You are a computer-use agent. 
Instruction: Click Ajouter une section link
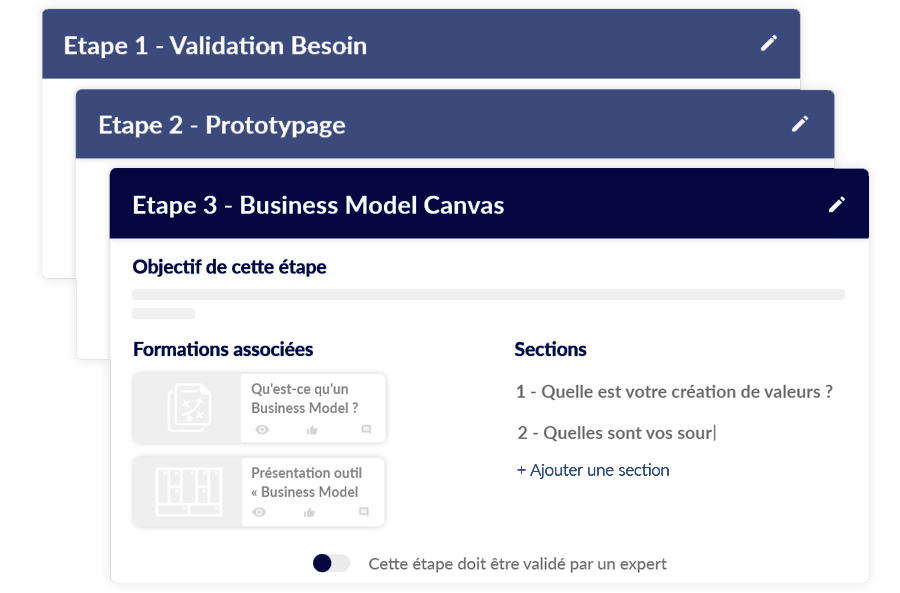593,470
